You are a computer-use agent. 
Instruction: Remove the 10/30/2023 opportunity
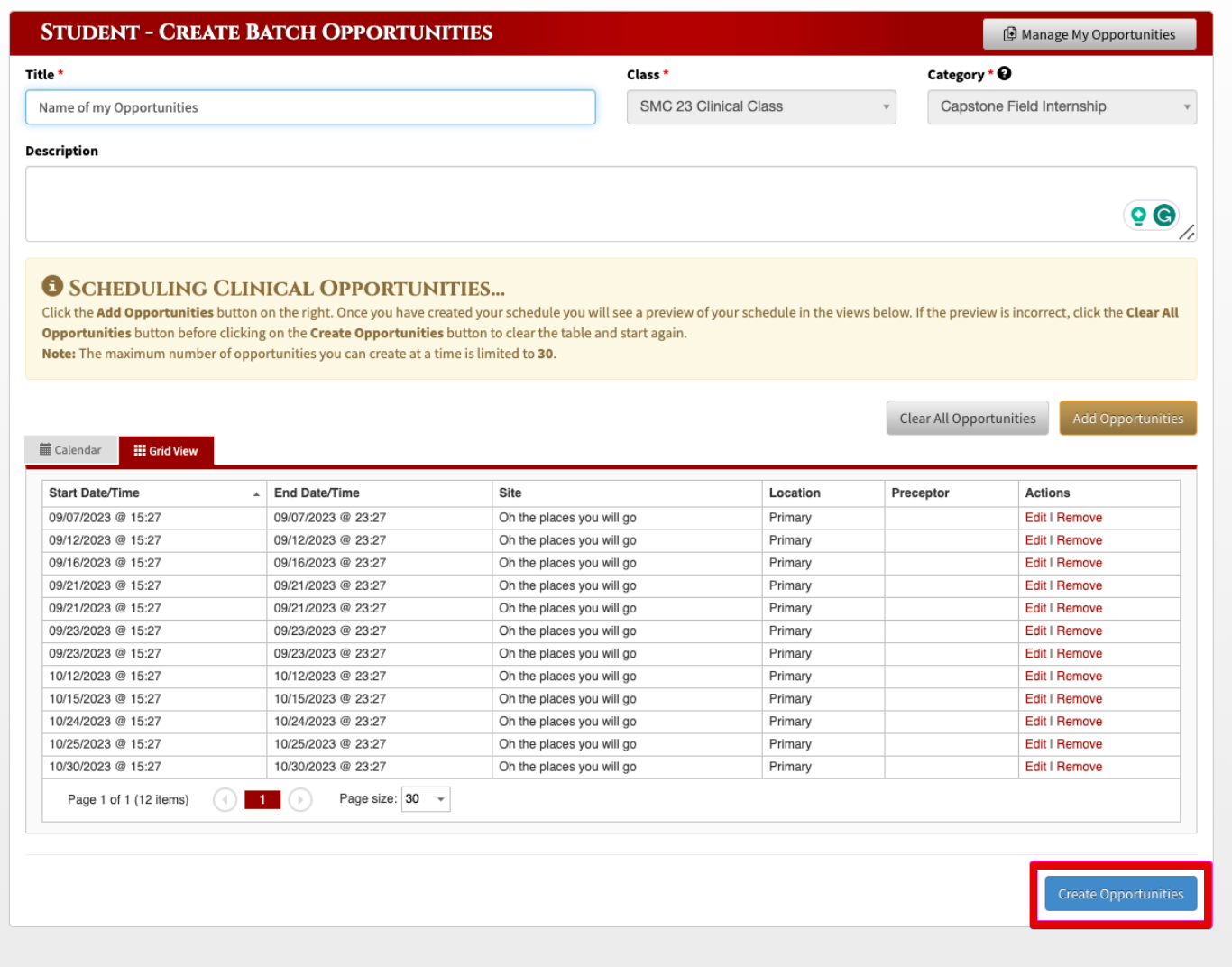tap(1079, 767)
